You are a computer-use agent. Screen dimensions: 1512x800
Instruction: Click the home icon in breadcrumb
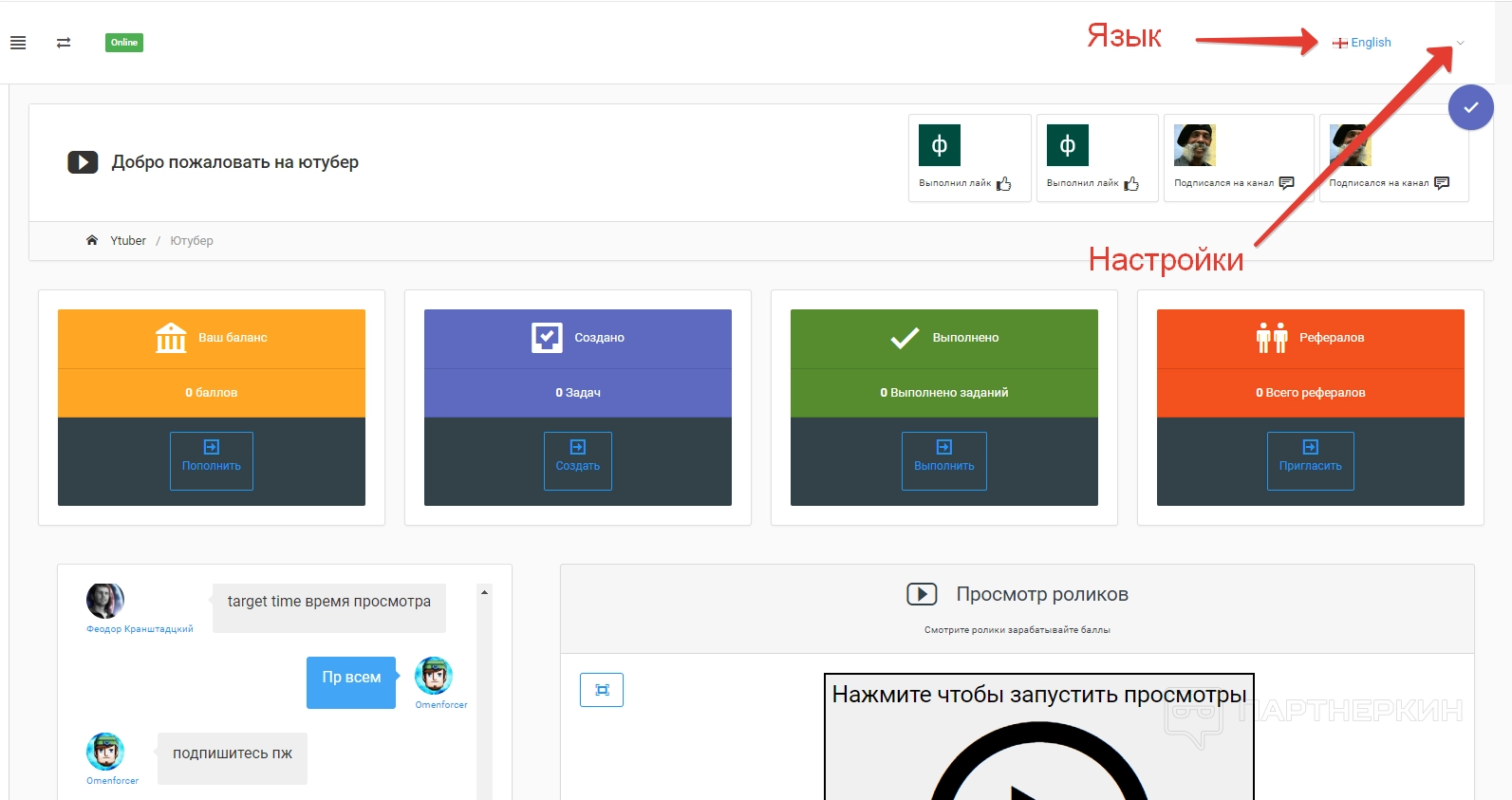point(92,241)
